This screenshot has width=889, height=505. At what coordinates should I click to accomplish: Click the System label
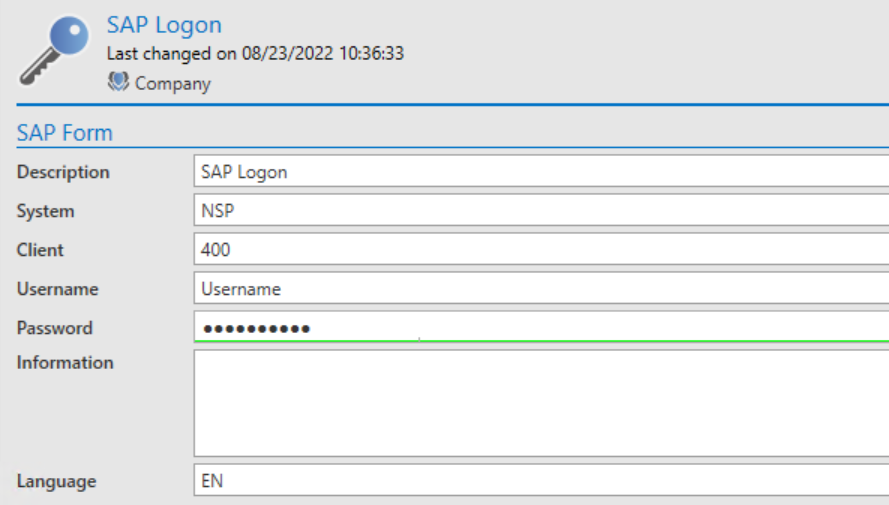point(45,211)
